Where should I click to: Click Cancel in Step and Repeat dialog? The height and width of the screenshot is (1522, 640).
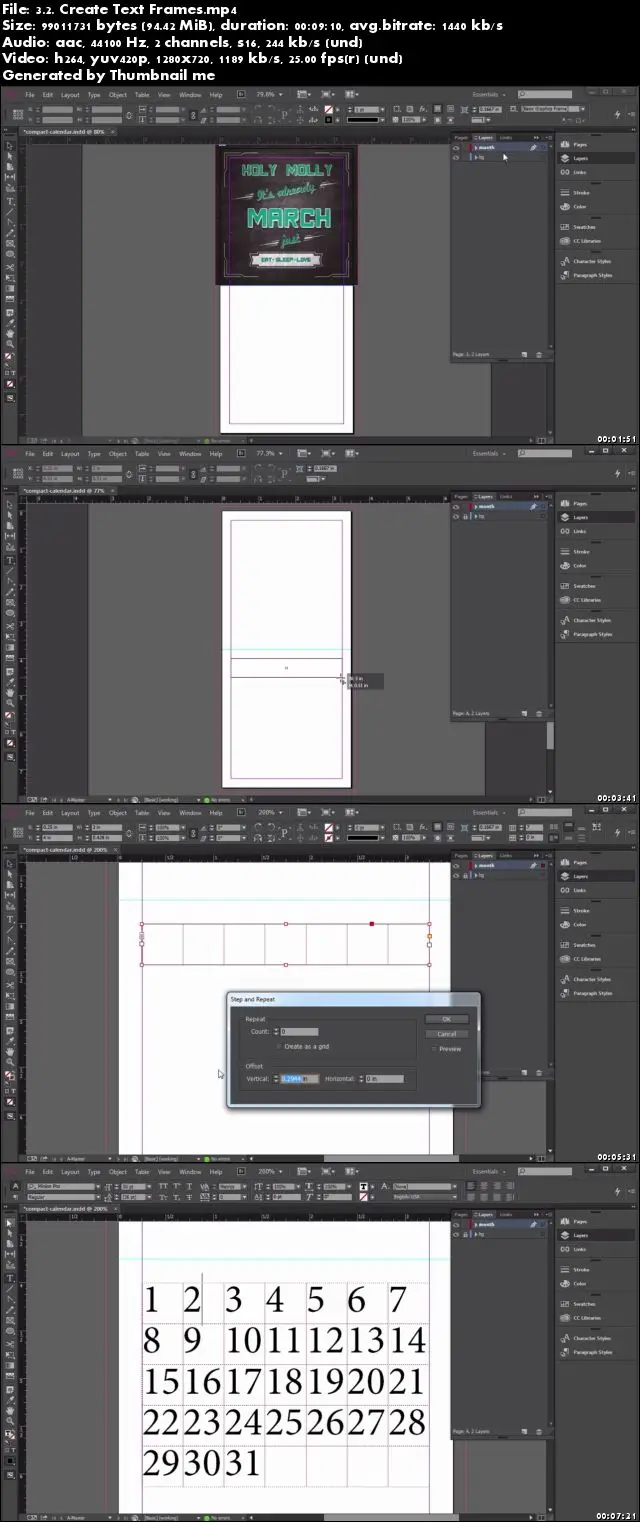(446, 1033)
